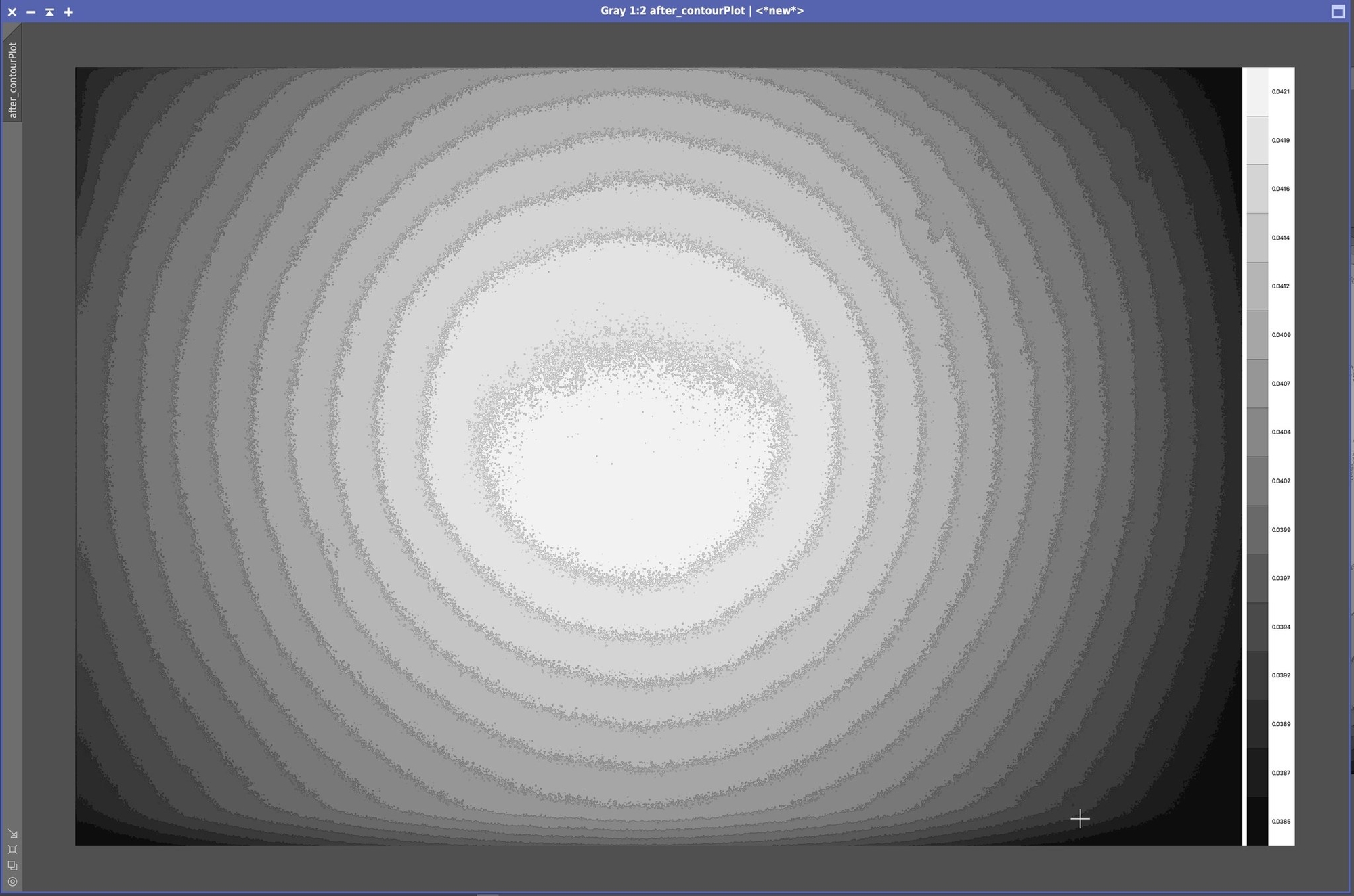Iconify the window with the minus icon
Screen dimensions: 1354x896
pos(30,12)
